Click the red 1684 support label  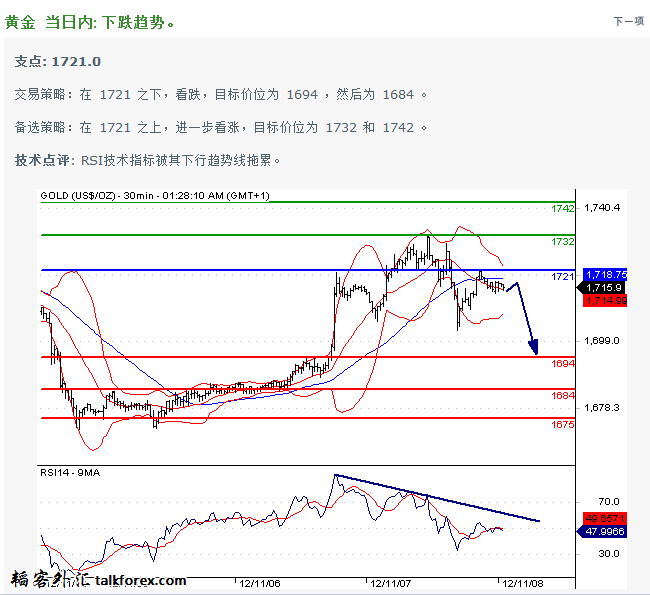(x=563, y=396)
